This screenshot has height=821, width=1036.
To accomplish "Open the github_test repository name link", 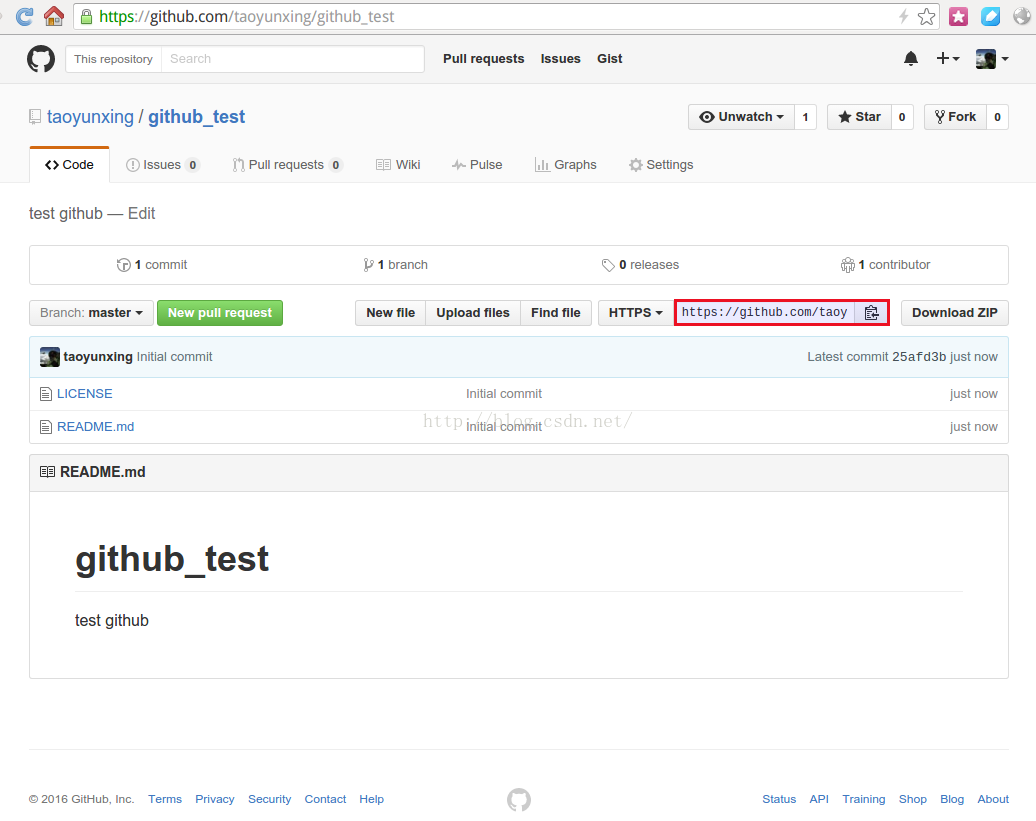I will 196,117.
